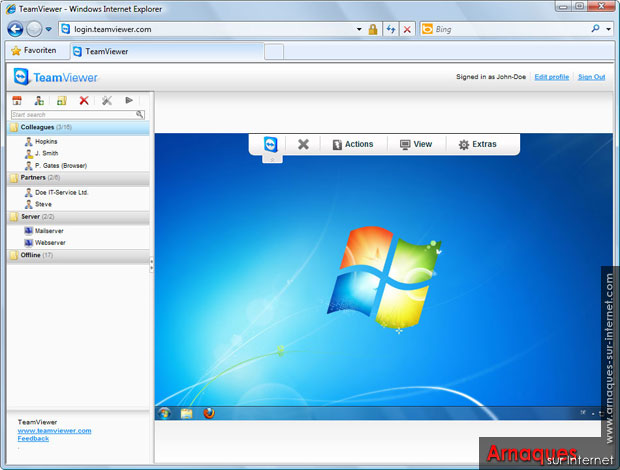
Task: Open remote Windows Explorer taskbar icon
Action: [x=186, y=413]
